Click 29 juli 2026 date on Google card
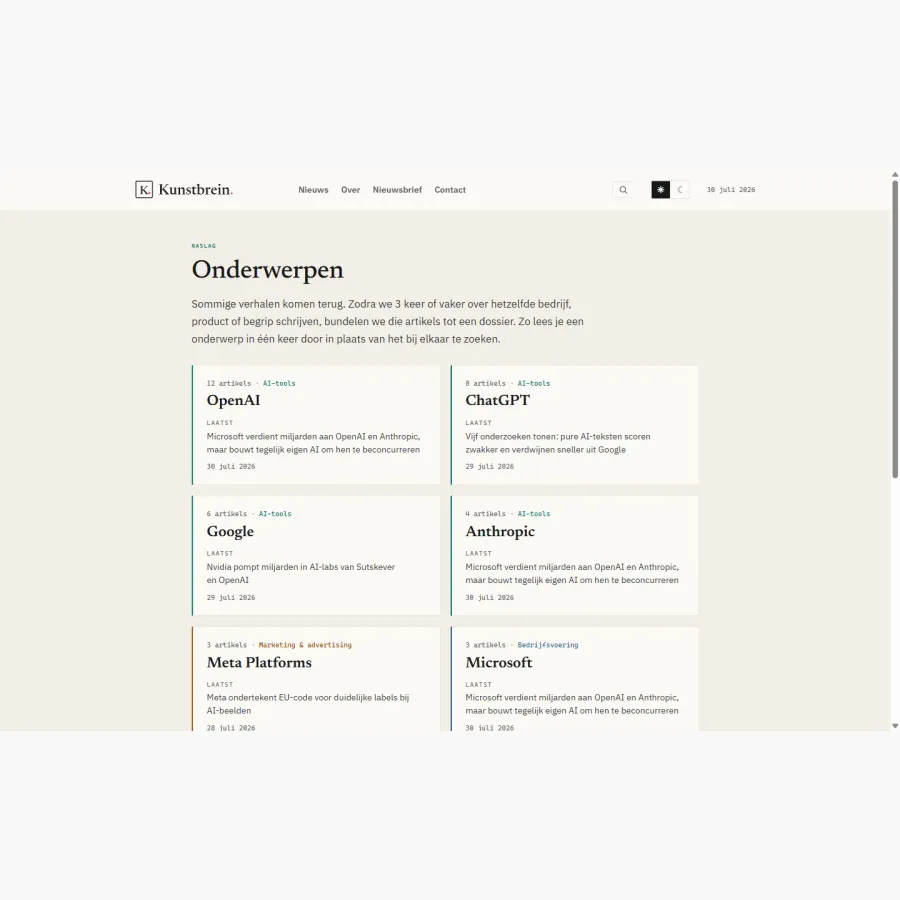This screenshot has width=900, height=900. pos(231,598)
